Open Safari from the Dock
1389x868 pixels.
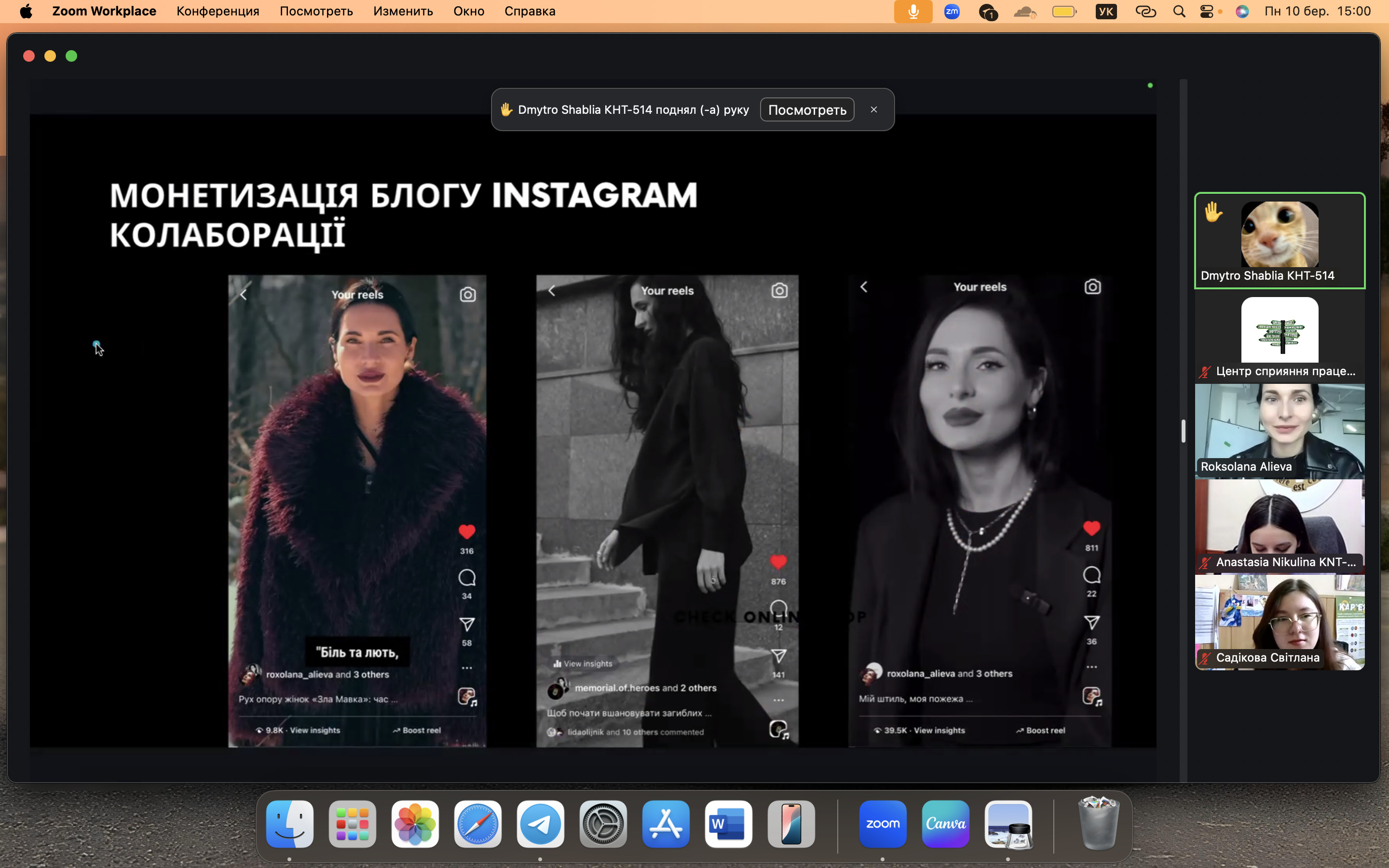(477, 824)
